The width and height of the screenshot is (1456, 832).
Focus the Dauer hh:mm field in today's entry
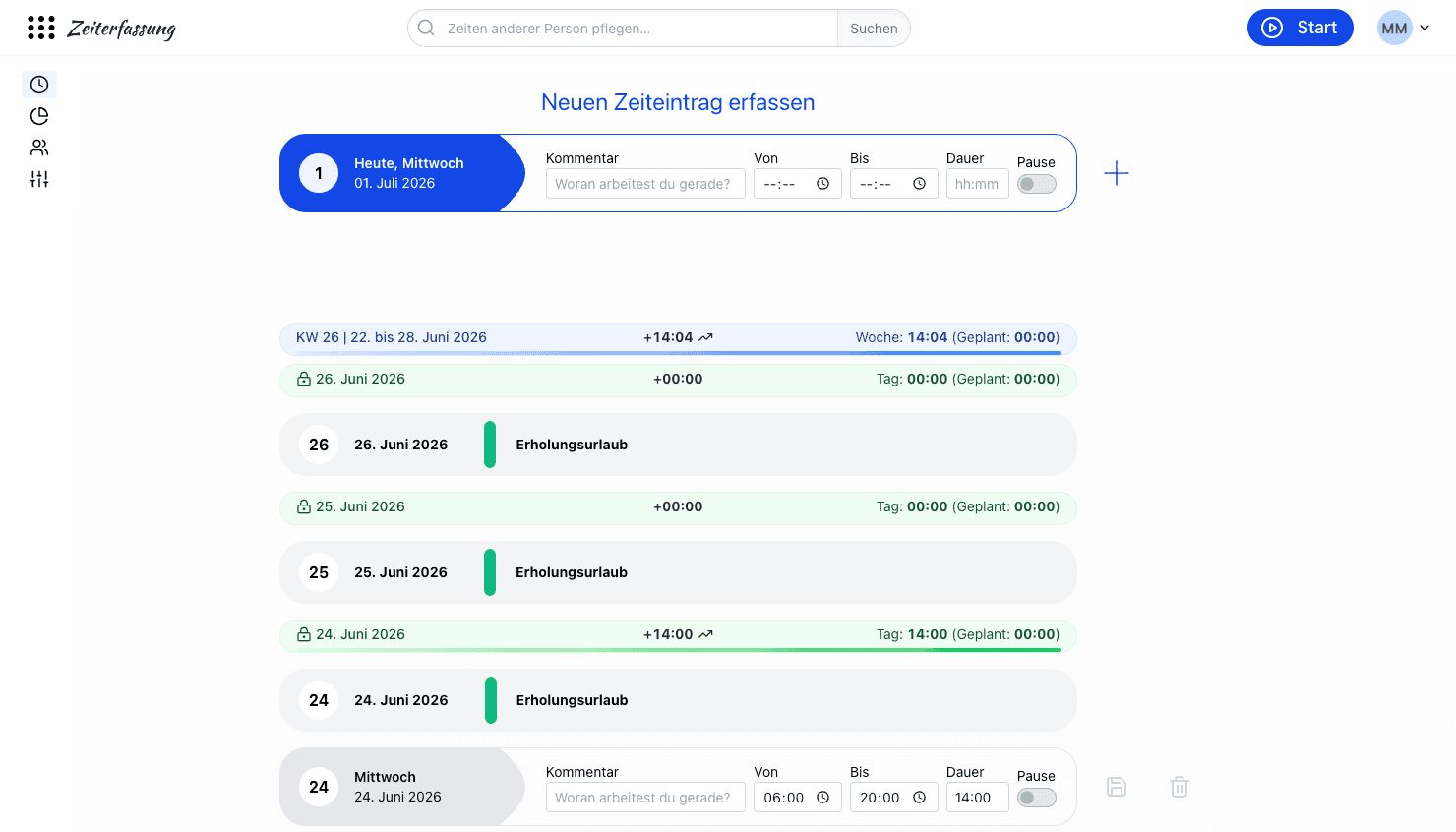[977, 184]
